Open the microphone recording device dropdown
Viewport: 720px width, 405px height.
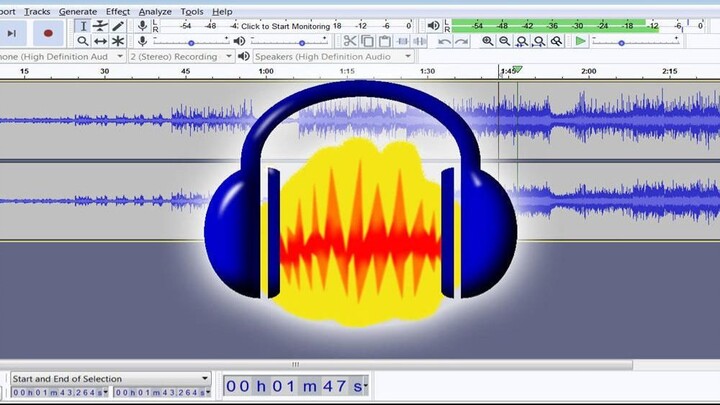[x=62, y=56]
